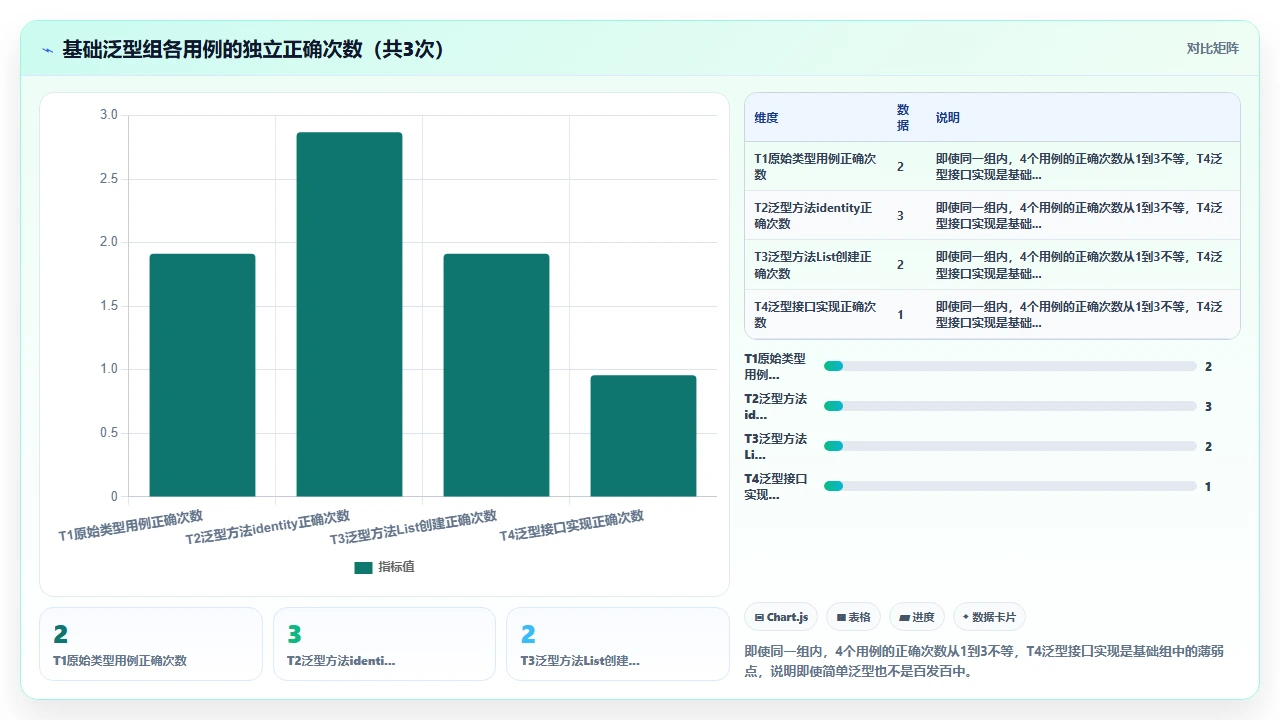Click the T3泛型方法 progress bar

tap(1010, 447)
